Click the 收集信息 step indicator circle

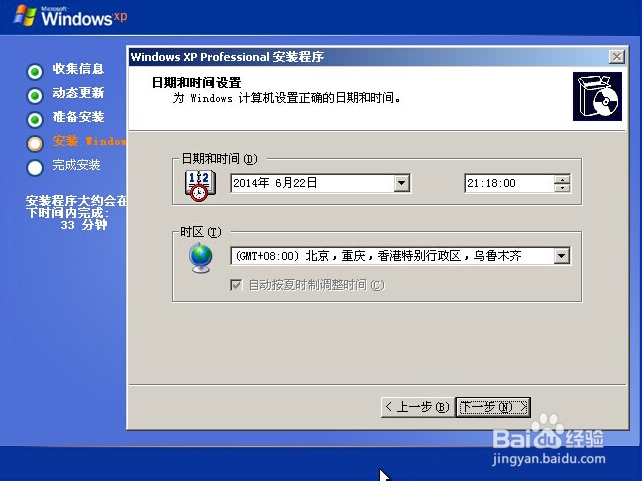[x=35, y=72]
